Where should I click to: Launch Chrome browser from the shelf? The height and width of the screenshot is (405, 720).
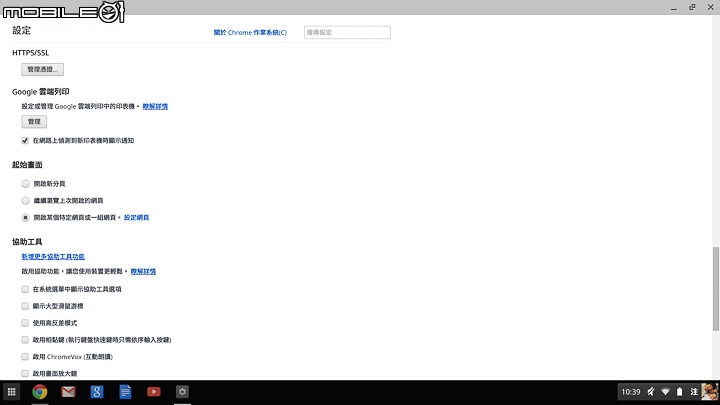pos(40,392)
